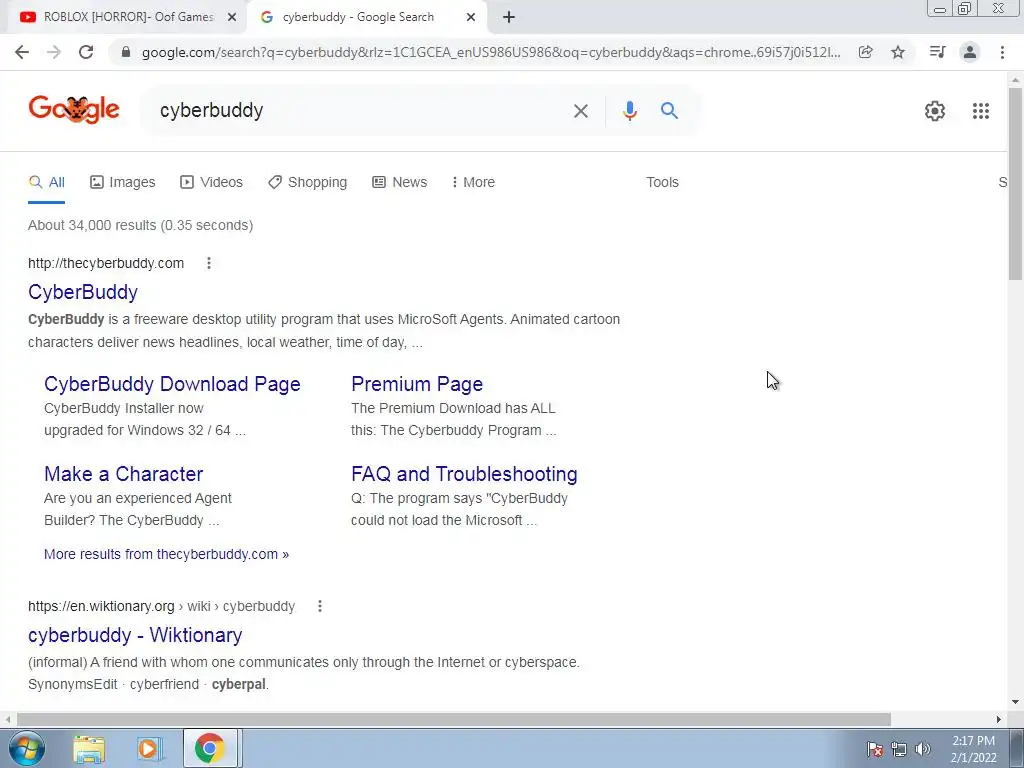
Task: Open Google settings gear icon
Action: coord(935,111)
